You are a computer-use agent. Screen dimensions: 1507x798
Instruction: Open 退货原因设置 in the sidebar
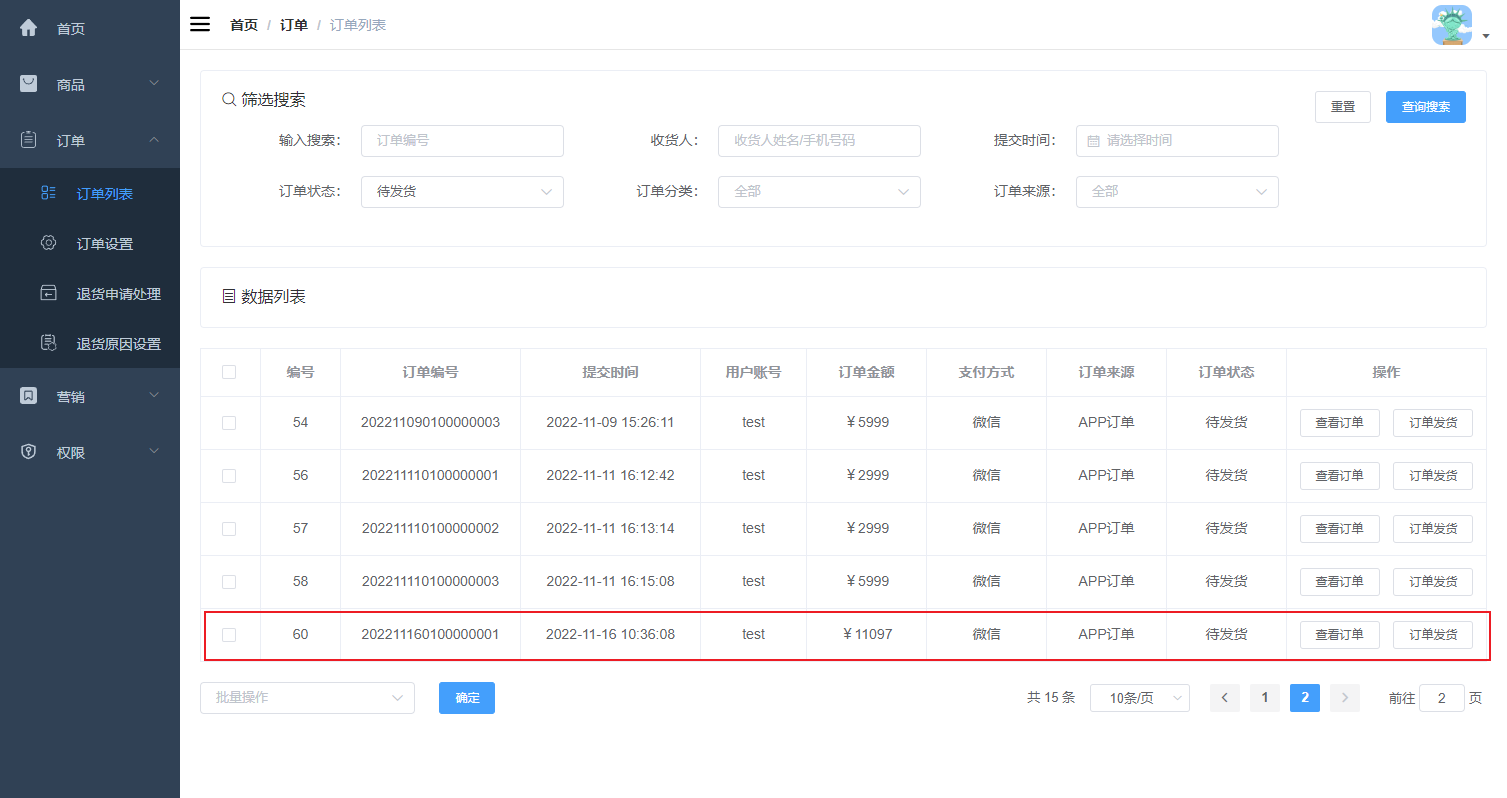90,343
